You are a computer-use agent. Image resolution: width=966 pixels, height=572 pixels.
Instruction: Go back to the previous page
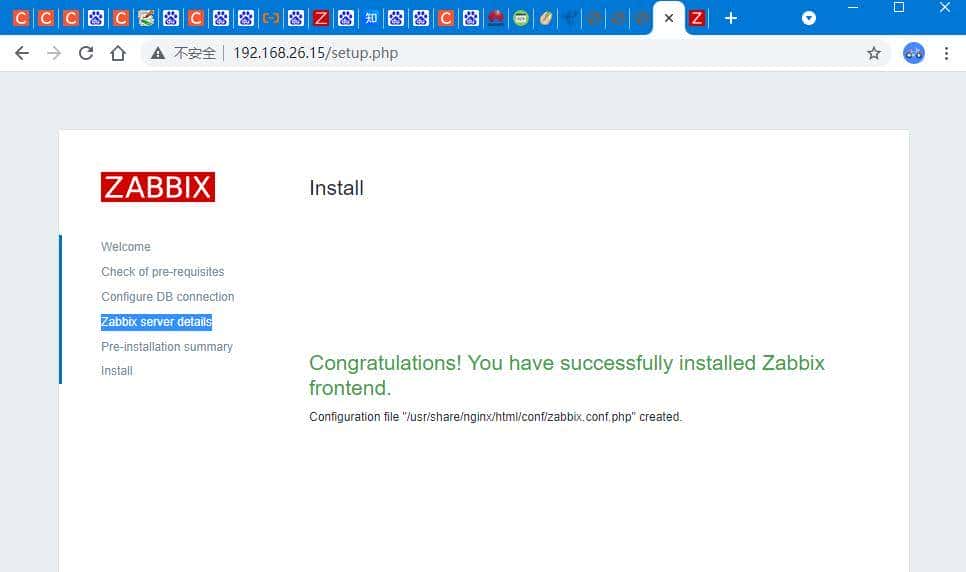tap(22, 53)
